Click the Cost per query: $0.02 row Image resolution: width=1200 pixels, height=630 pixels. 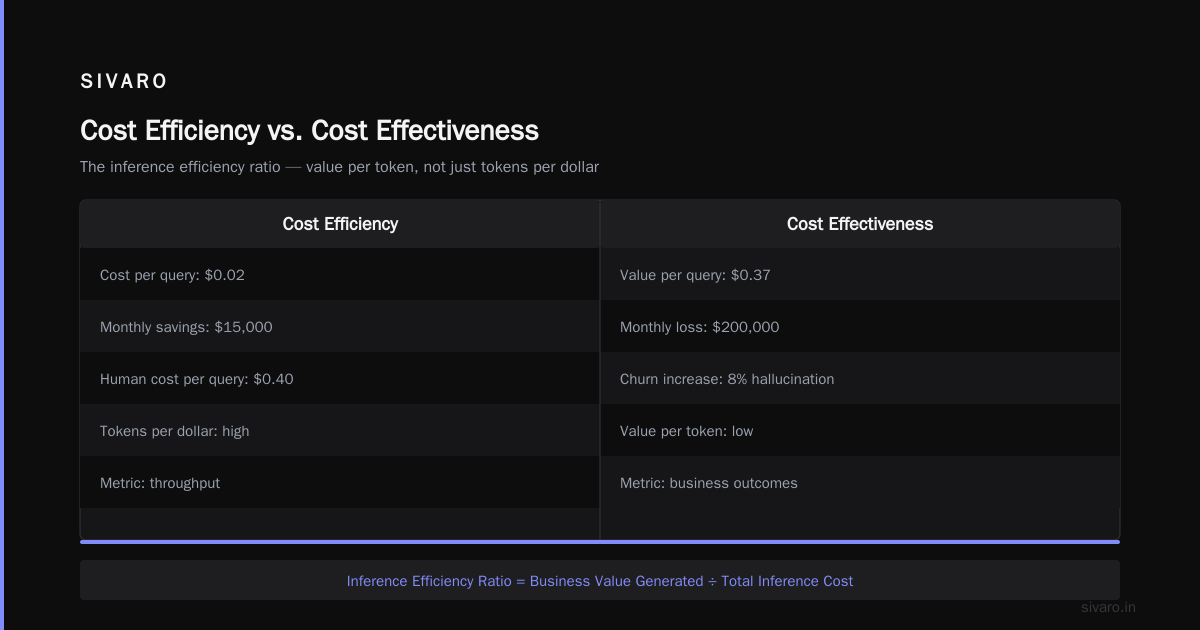click(x=340, y=274)
